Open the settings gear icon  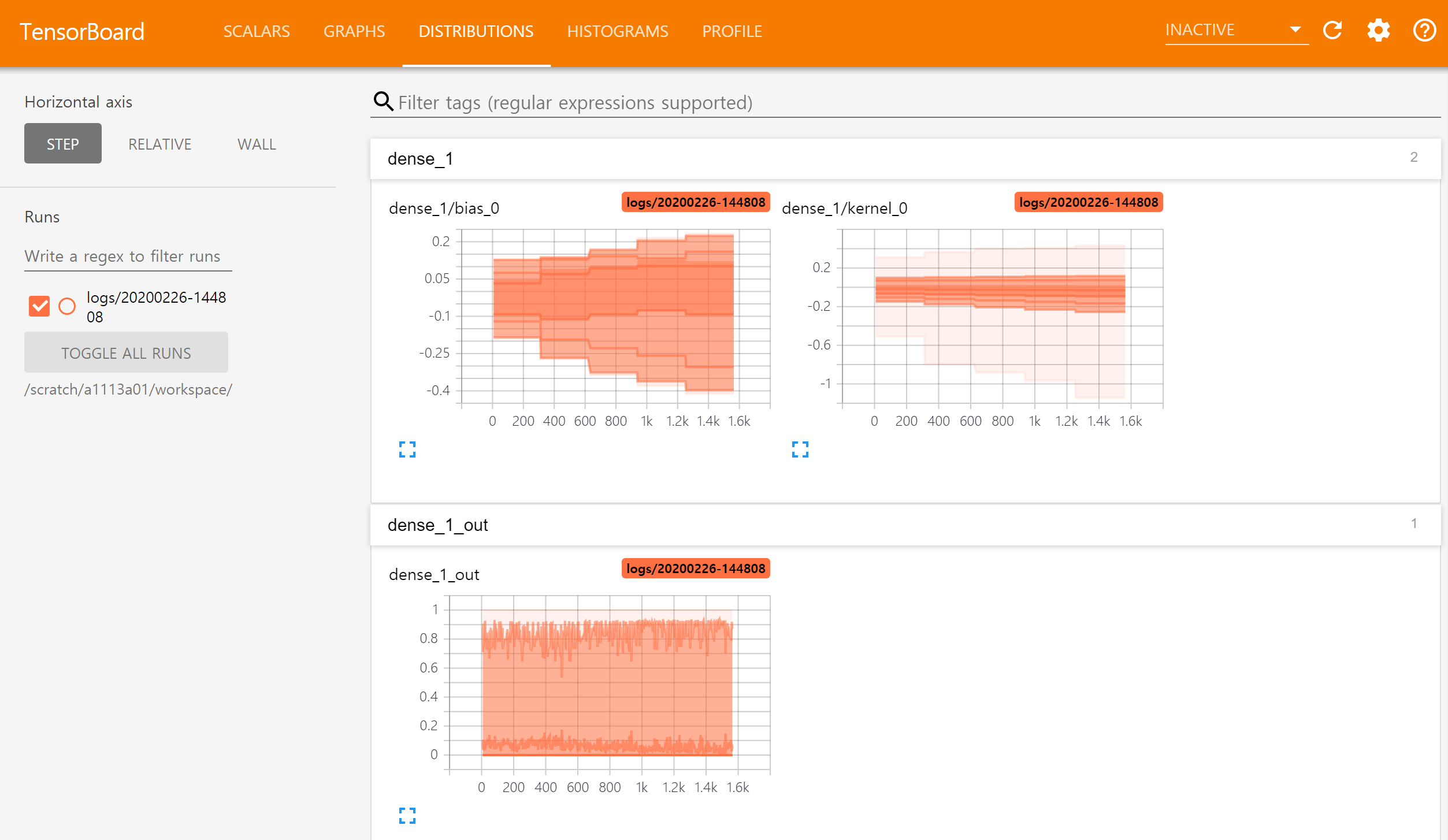coord(1378,30)
